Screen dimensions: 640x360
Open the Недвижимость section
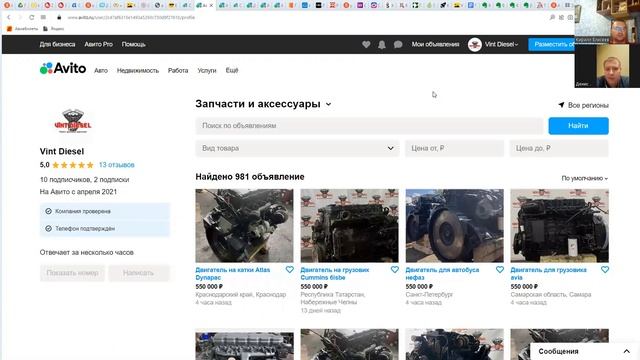pos(138,70)
